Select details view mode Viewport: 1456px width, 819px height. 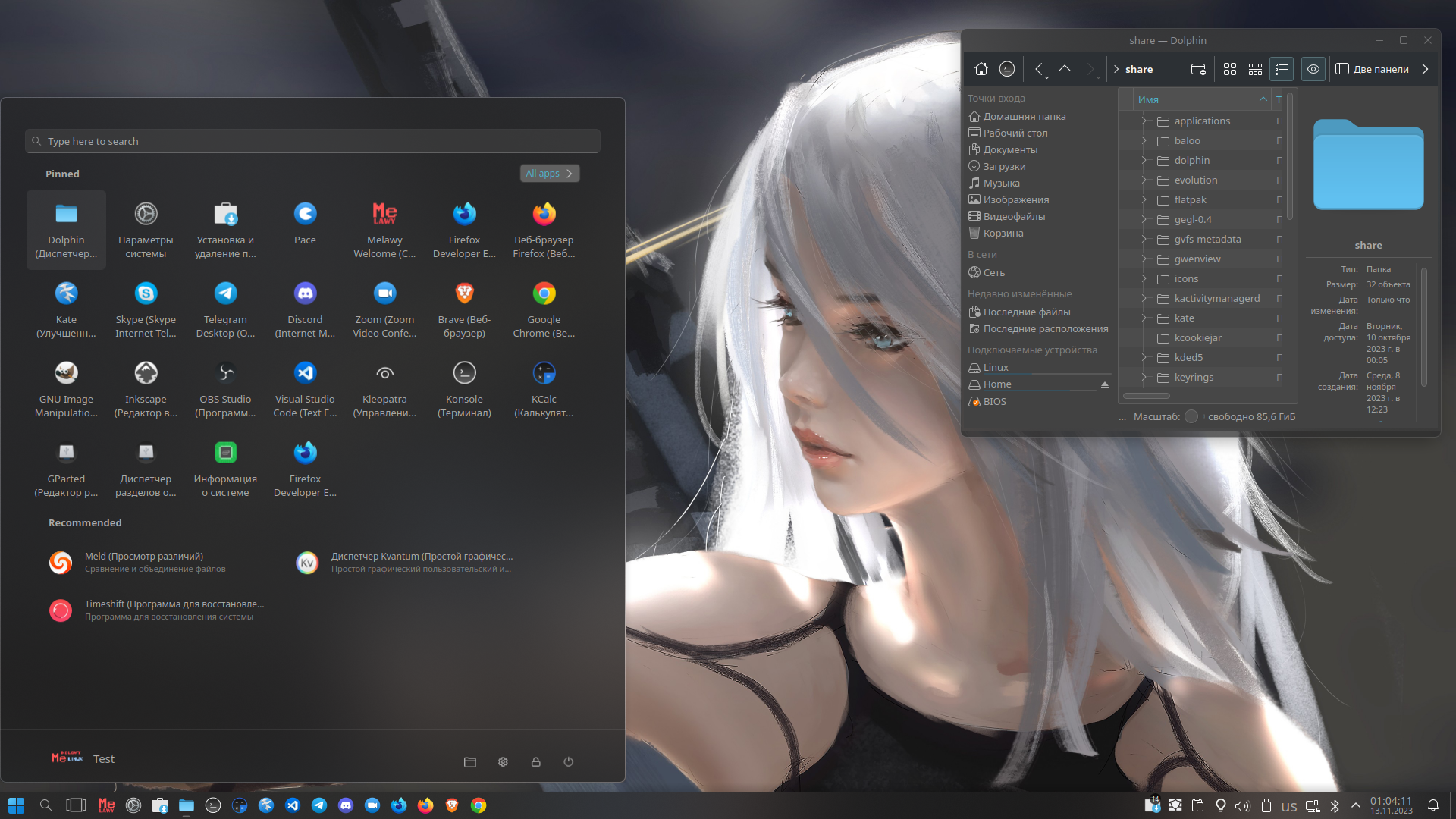[x=1282, y=69]
